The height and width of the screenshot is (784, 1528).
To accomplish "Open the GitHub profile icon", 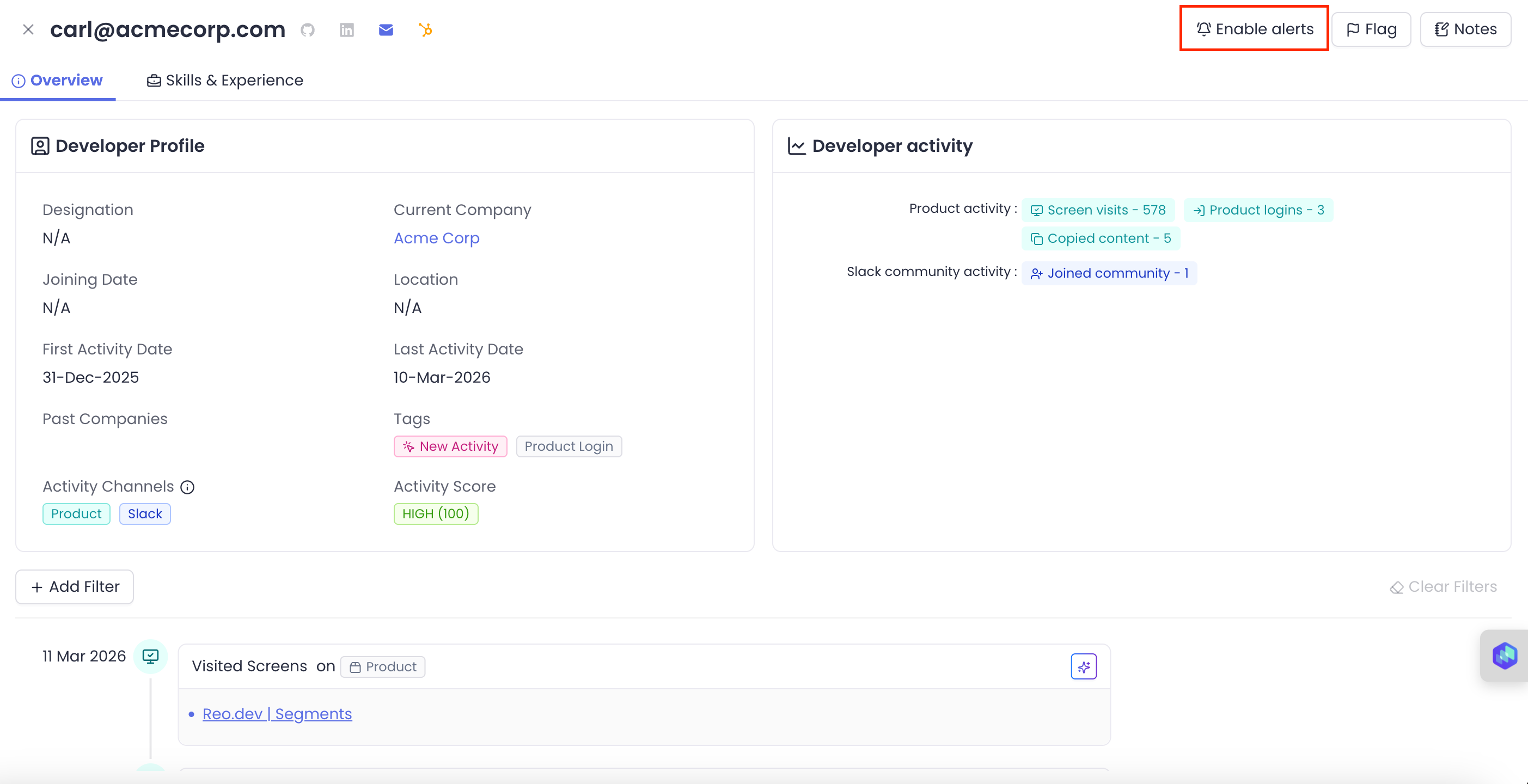I will [307, 29].
